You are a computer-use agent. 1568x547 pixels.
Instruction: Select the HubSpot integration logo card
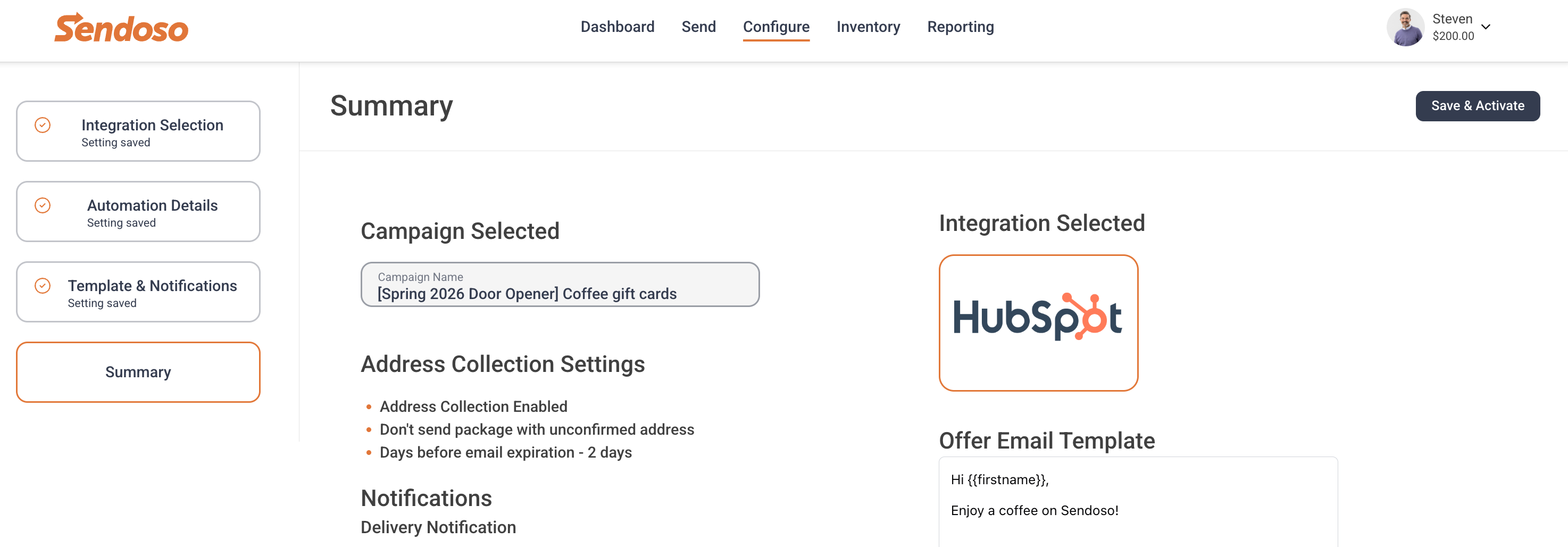click(1038, 323)
